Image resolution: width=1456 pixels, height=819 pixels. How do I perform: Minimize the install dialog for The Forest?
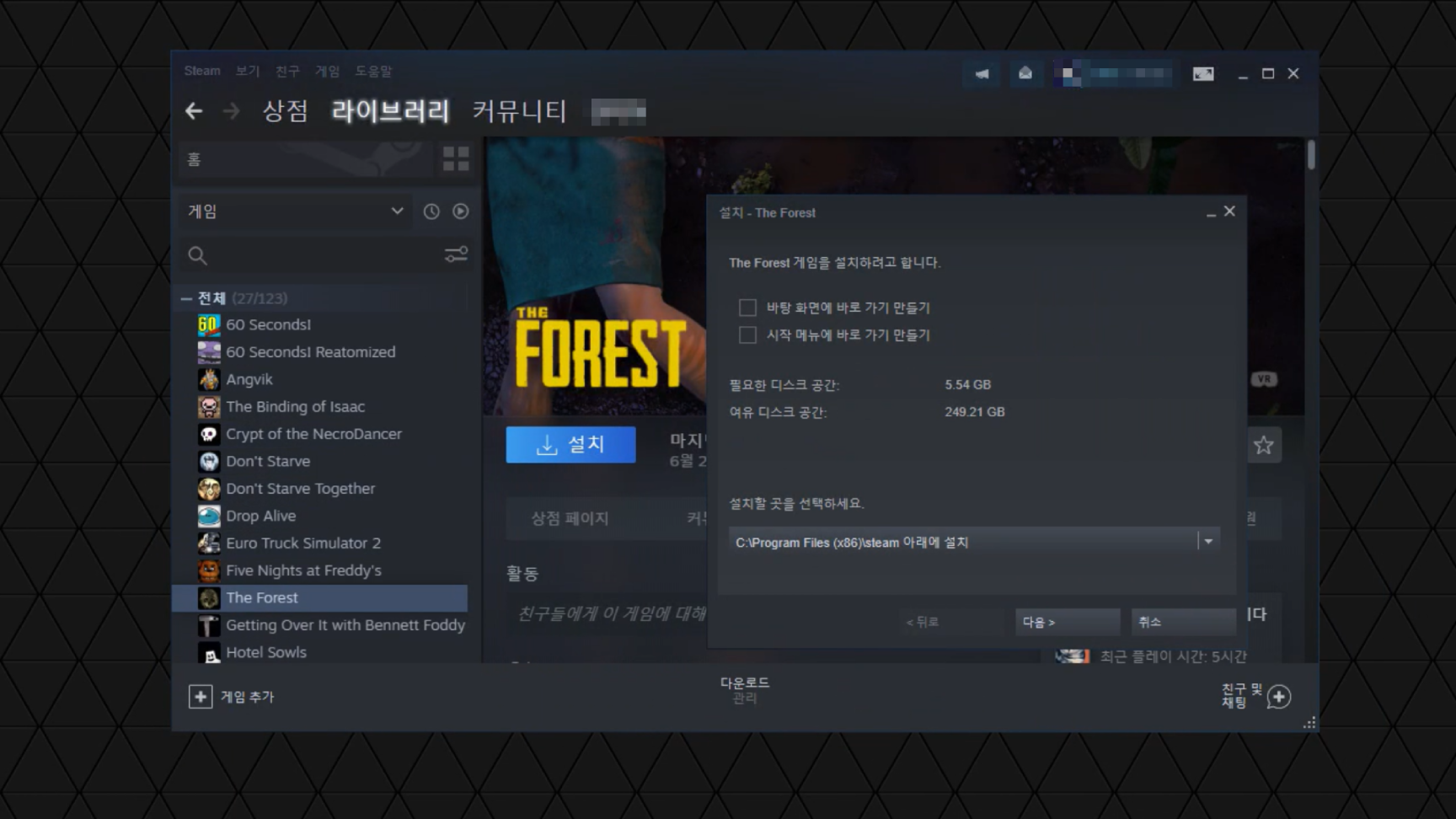coord(1211,212)
